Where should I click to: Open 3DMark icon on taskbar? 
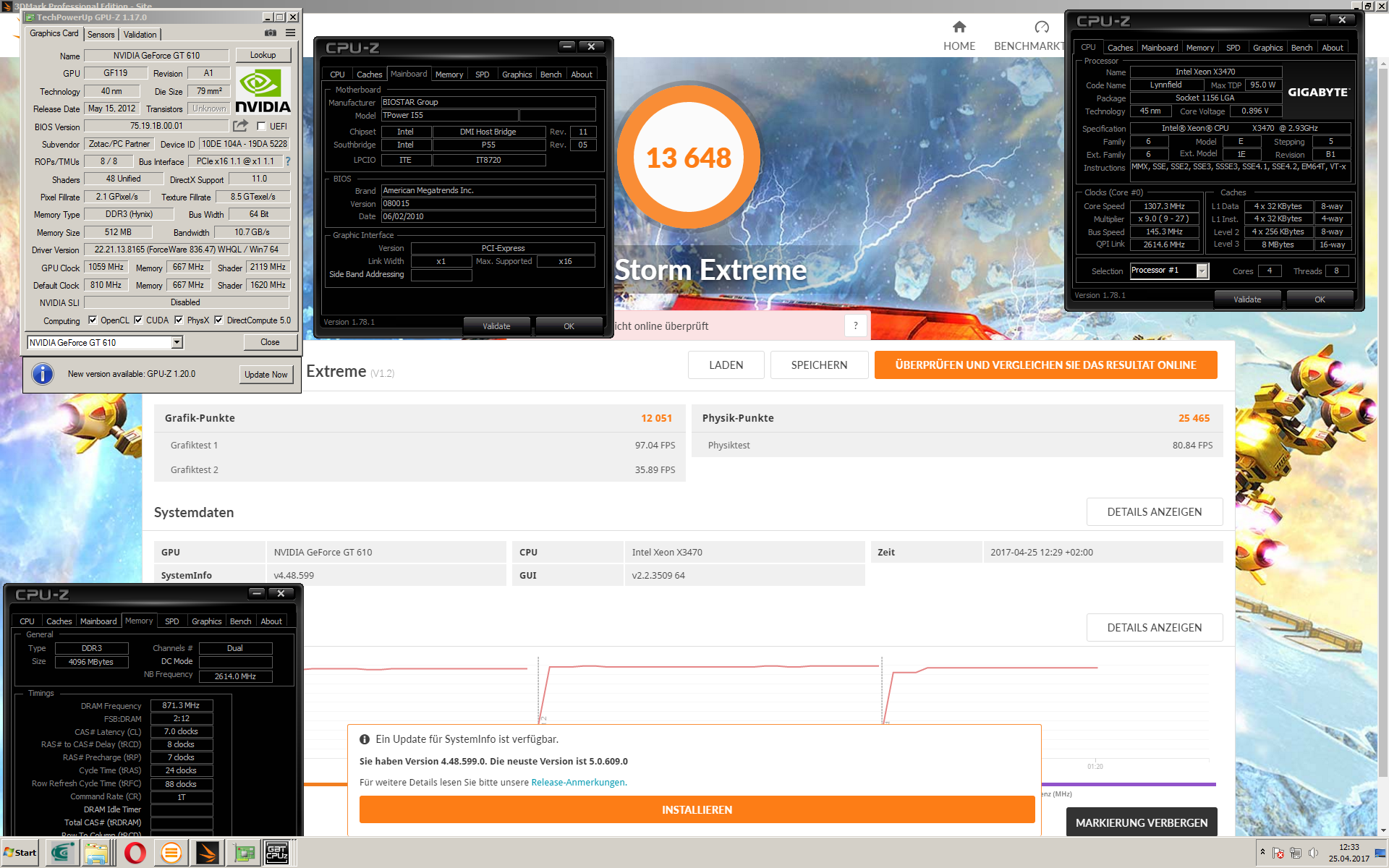[207, 853]
